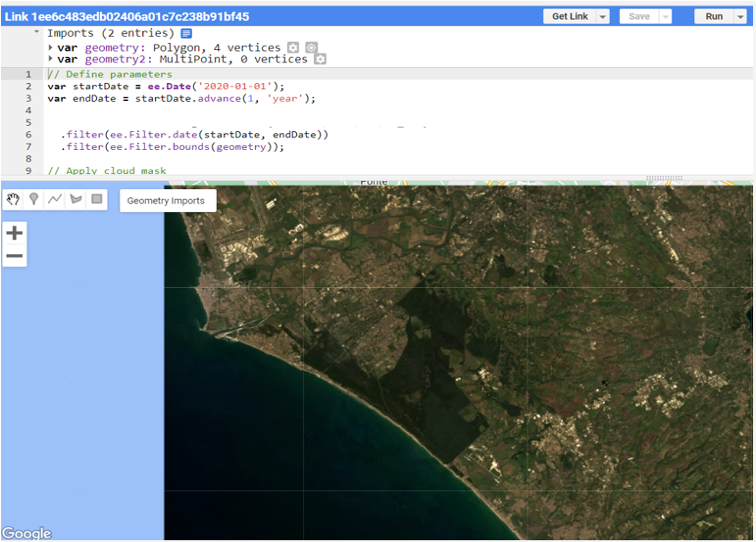Click second icon next to geometry Polygon import

(x=311, y=47)
